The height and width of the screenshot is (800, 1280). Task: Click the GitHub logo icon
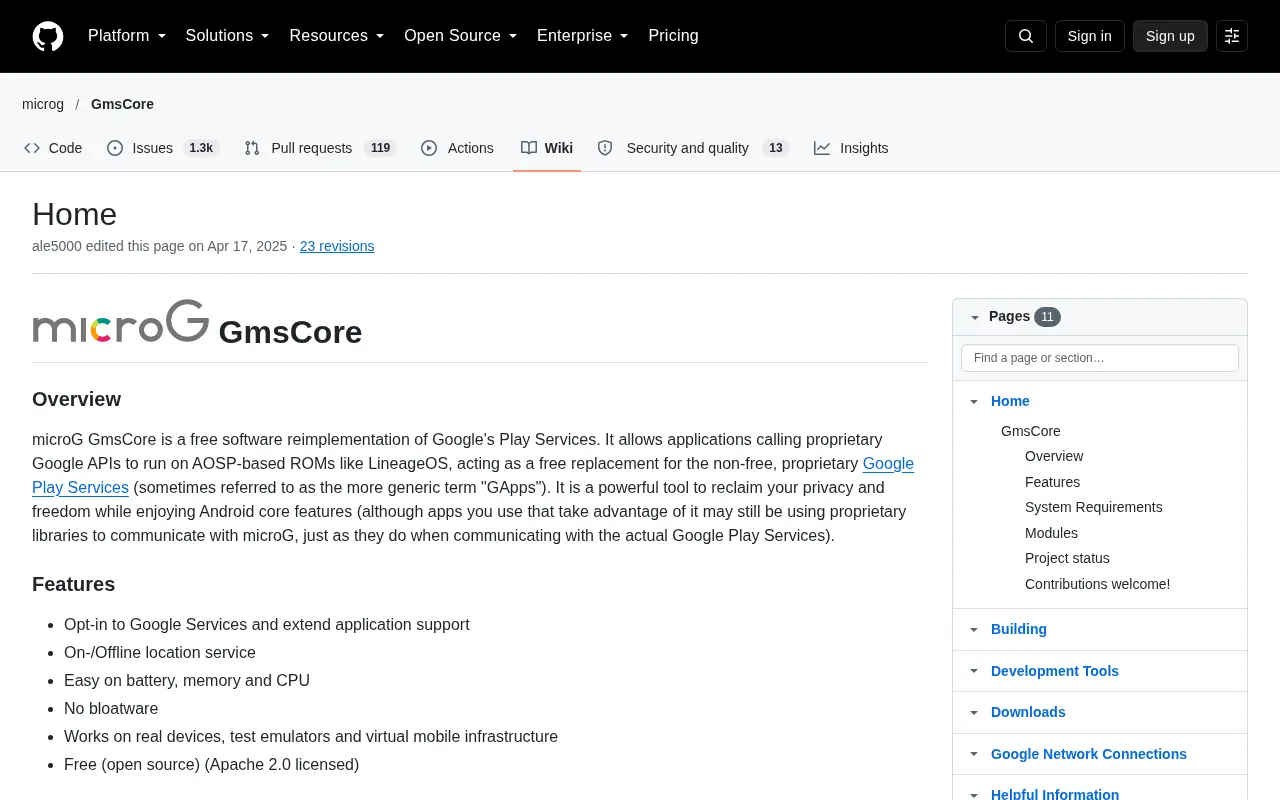coord(48,36)
